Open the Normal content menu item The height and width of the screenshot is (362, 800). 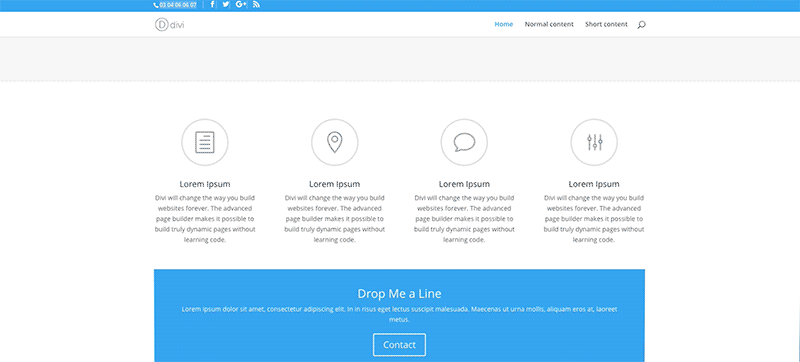point(549,24)
